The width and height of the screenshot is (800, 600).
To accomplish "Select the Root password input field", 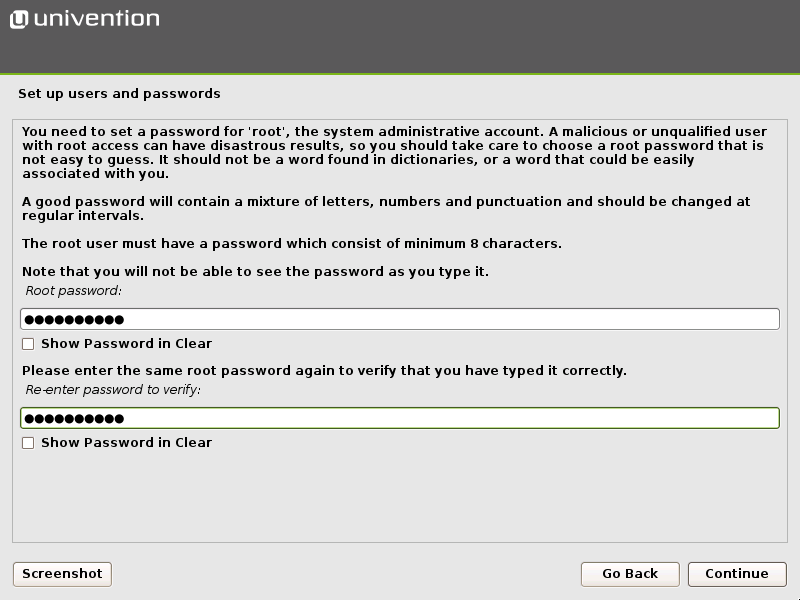I will 400,318.
